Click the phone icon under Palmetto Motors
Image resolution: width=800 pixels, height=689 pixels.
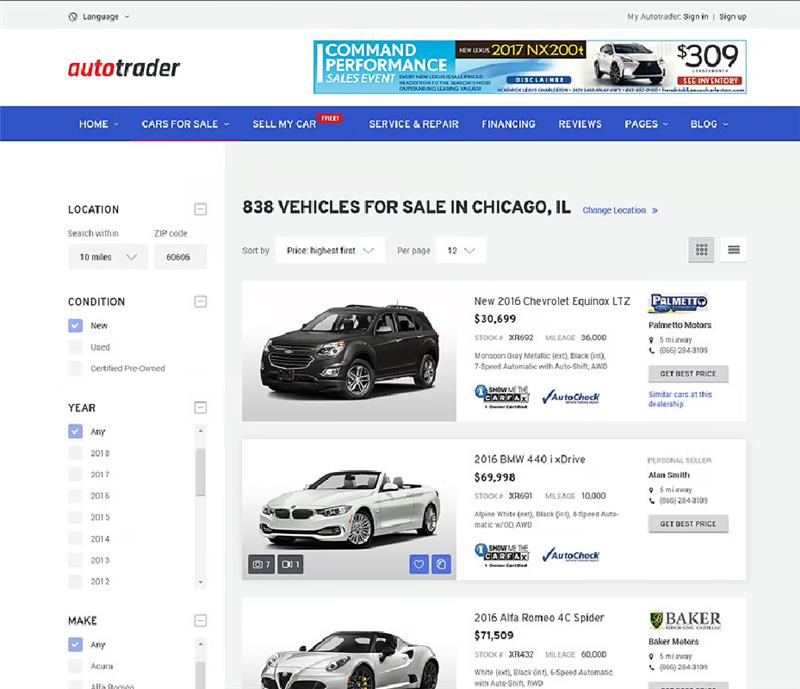pyautogui.click(x=652, y=351)
